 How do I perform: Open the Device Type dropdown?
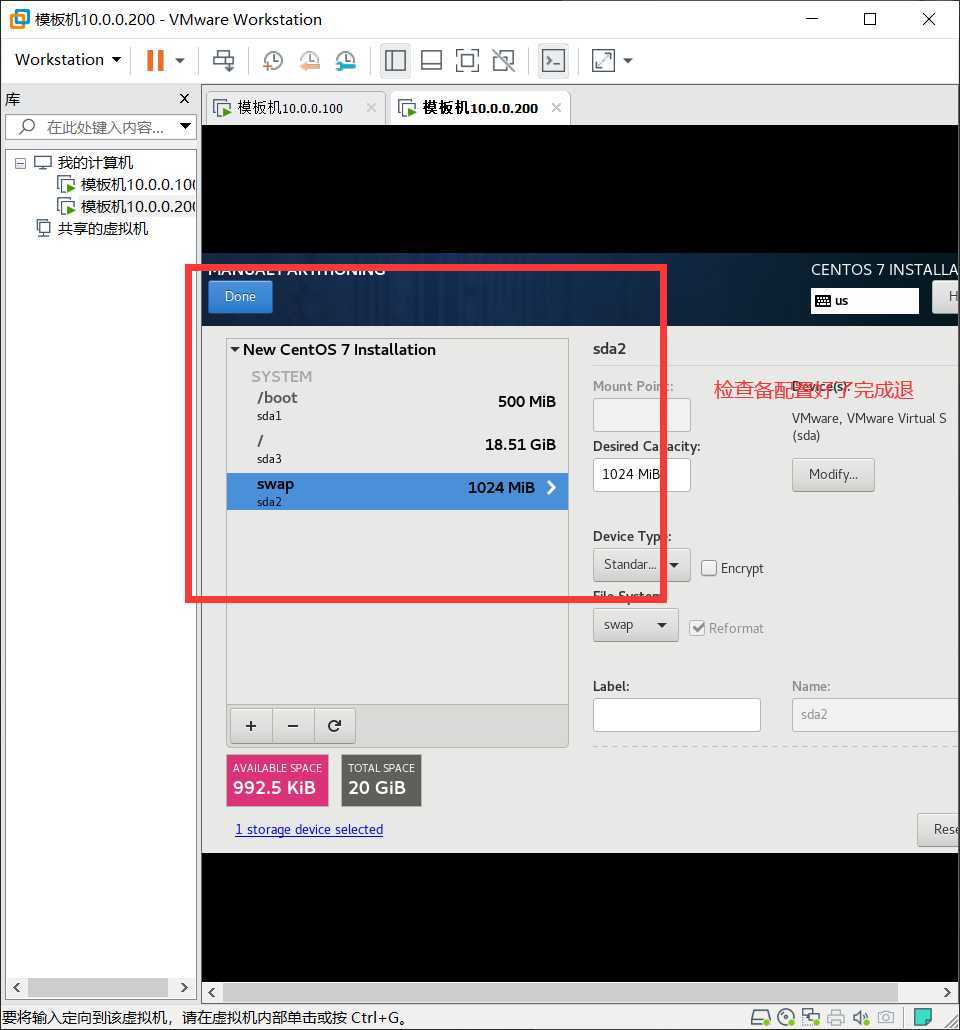(x=641, y=565)
